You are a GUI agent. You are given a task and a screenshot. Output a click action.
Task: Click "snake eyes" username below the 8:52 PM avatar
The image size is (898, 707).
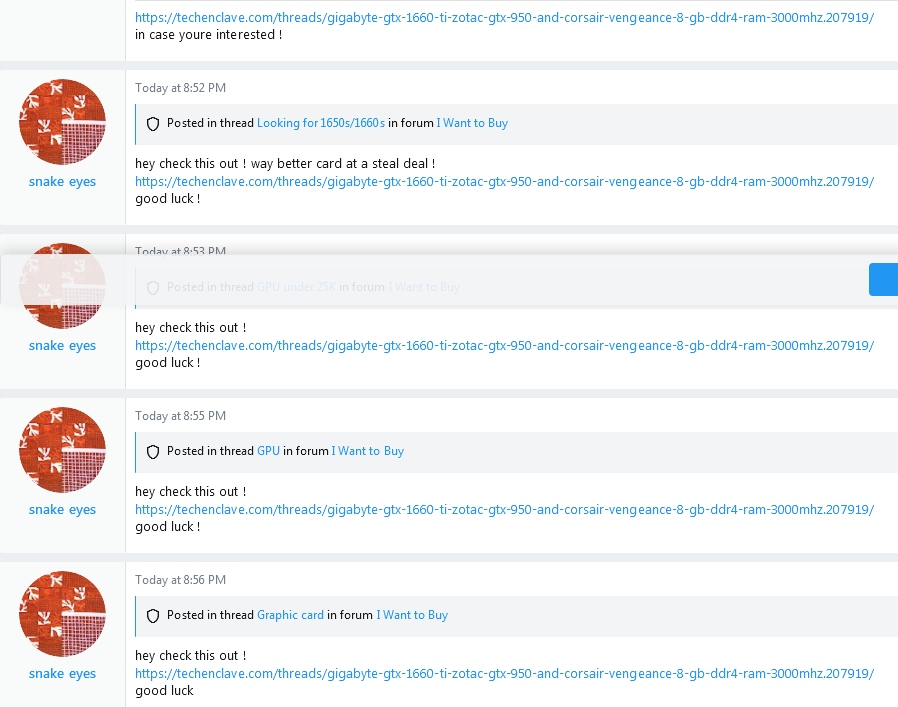point(62,182)
